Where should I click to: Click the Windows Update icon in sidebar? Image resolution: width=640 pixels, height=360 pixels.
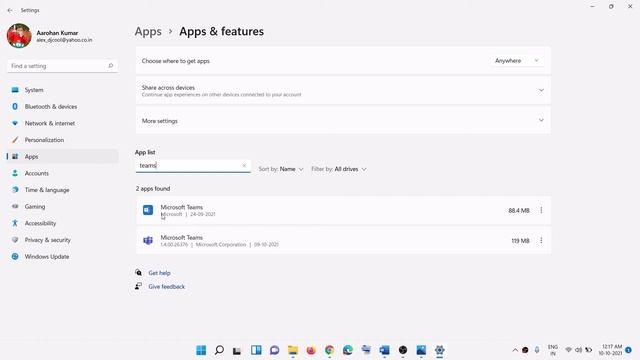(15, 257)
